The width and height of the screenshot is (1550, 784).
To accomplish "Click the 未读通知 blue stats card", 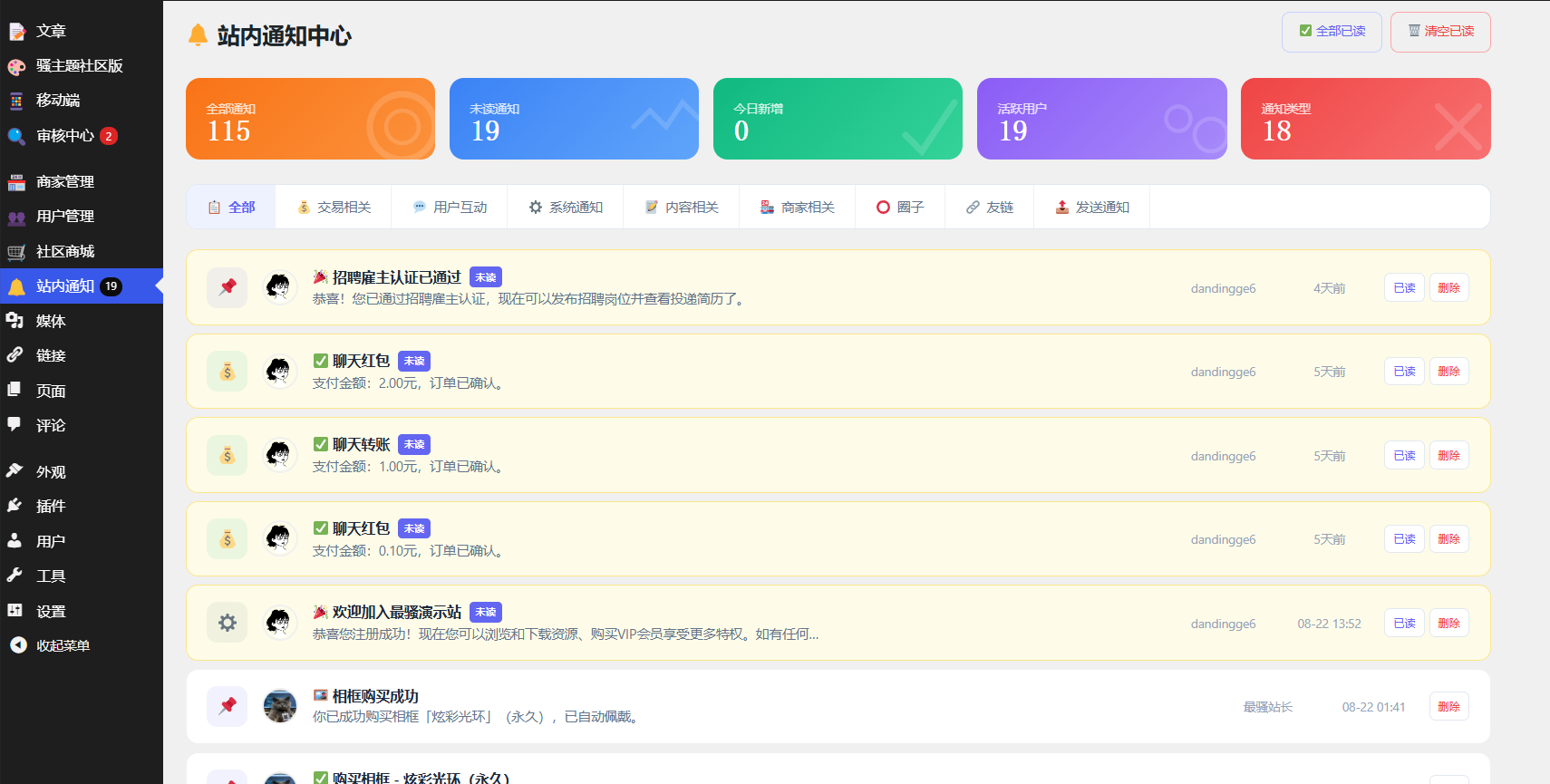I will click(574, 119).
